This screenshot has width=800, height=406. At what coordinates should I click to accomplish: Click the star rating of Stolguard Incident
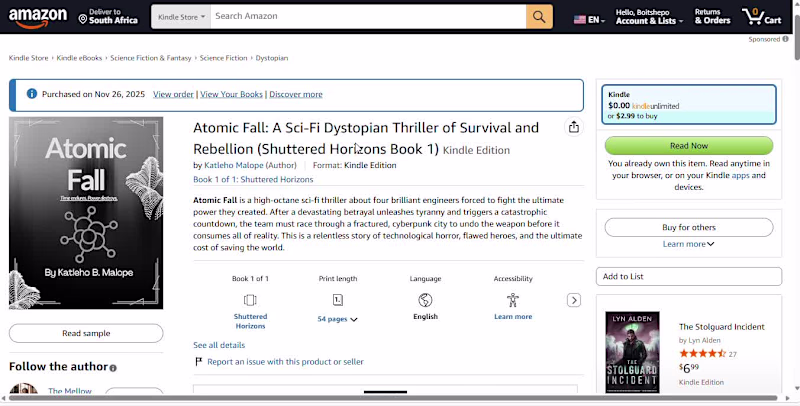click(x=702, y=353)
